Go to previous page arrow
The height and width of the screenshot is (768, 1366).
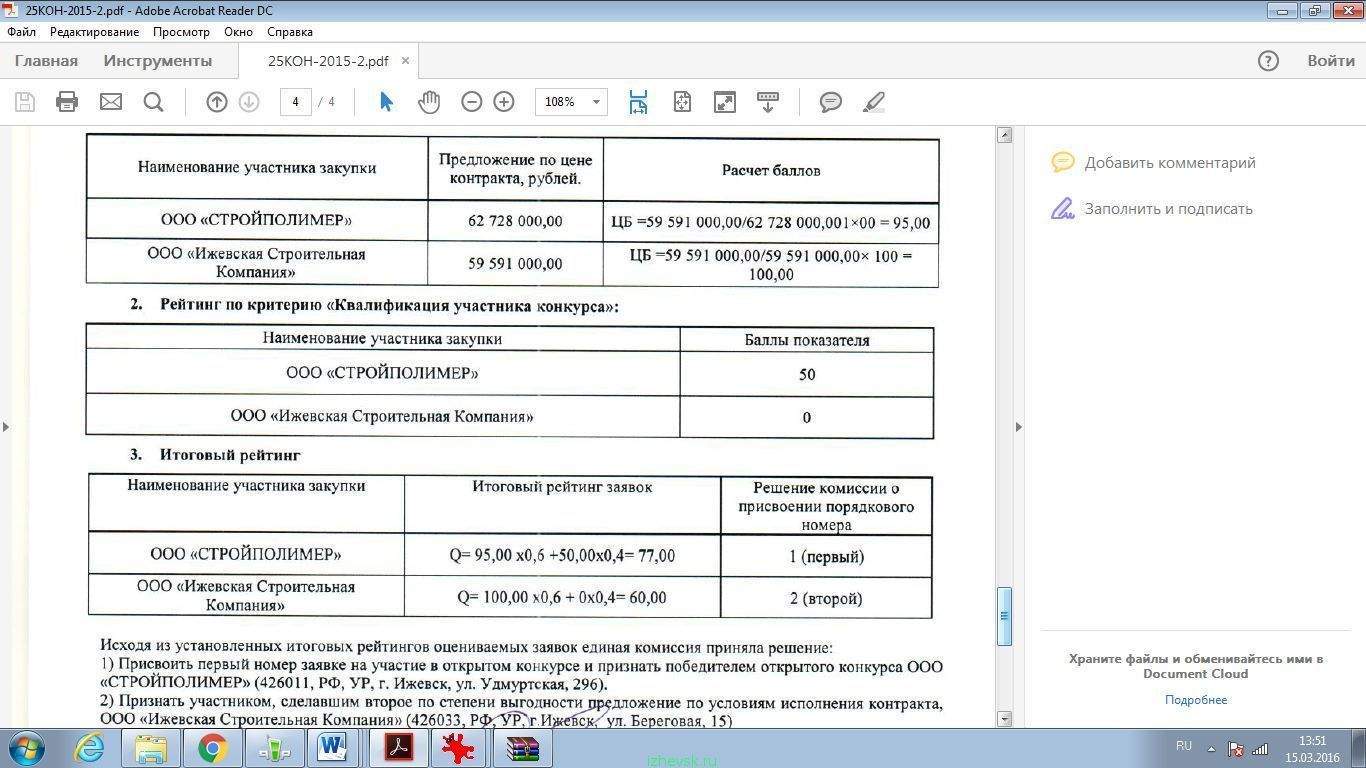[217, 102]
